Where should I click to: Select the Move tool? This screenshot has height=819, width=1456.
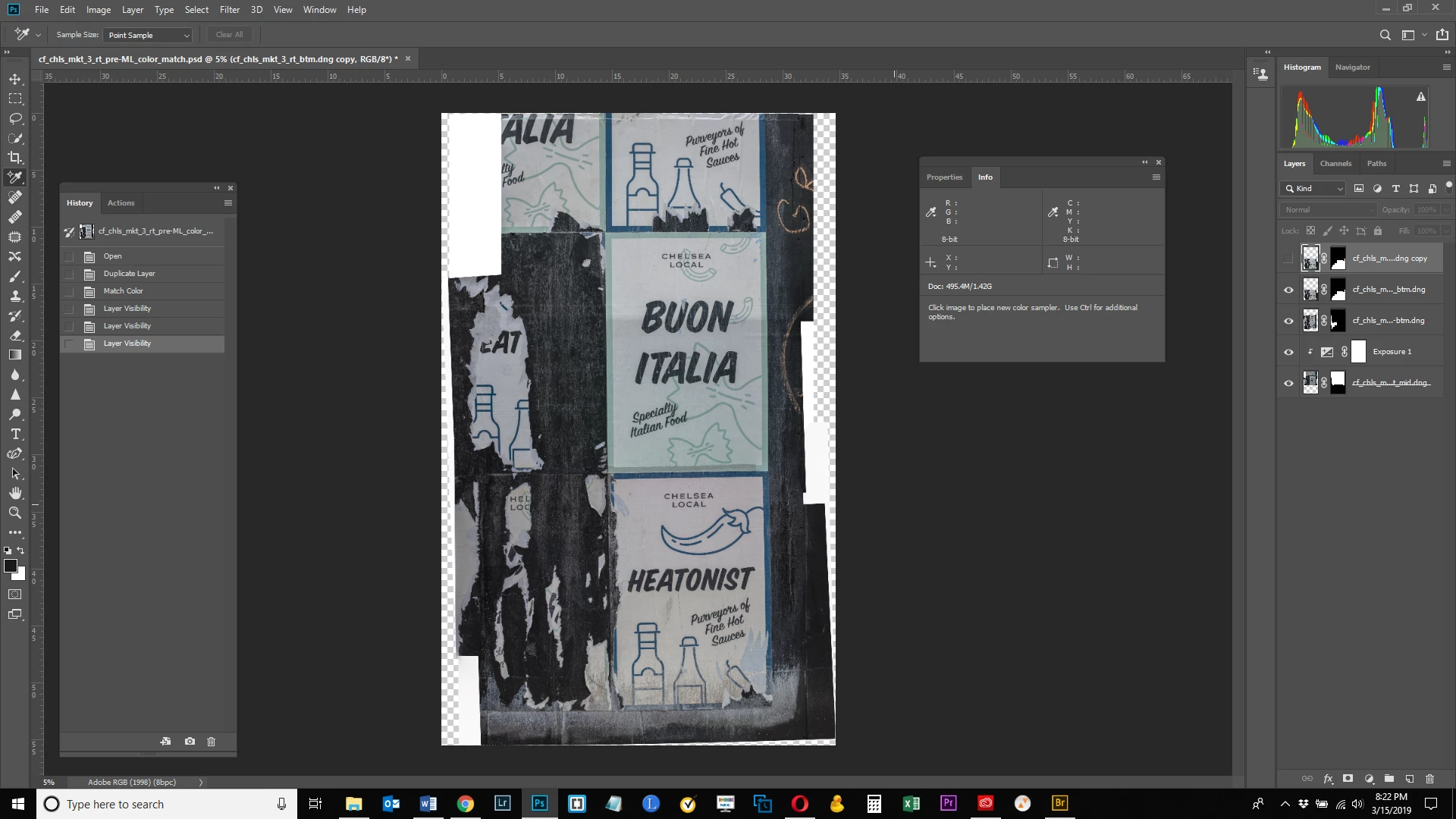click(x=15, y=79)
